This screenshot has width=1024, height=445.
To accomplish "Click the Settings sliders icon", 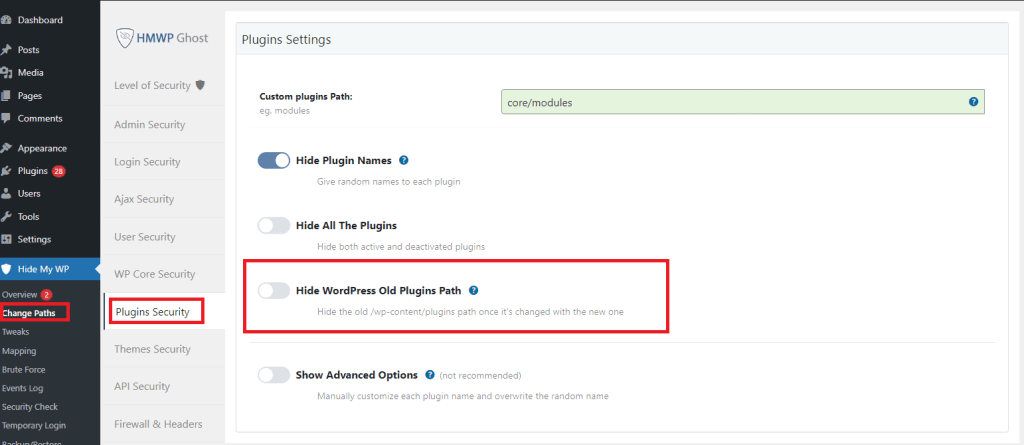I will point(6,239).
